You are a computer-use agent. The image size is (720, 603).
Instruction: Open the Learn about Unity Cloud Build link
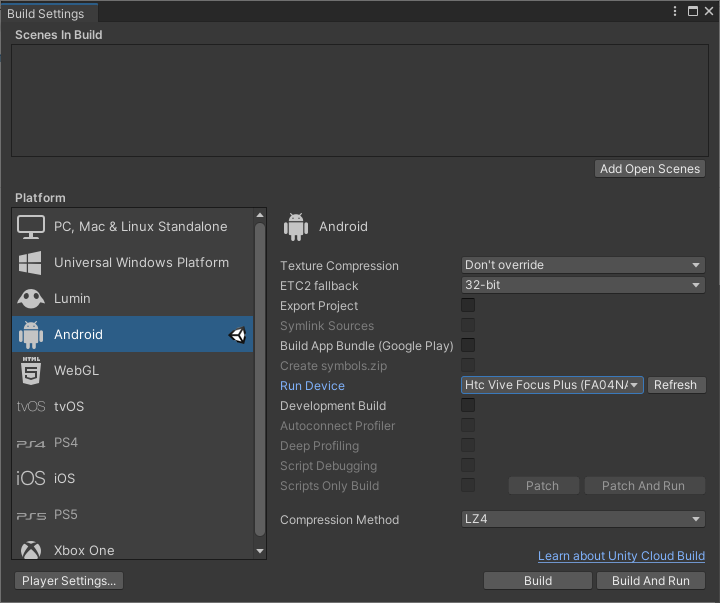[x=621, y=556]
